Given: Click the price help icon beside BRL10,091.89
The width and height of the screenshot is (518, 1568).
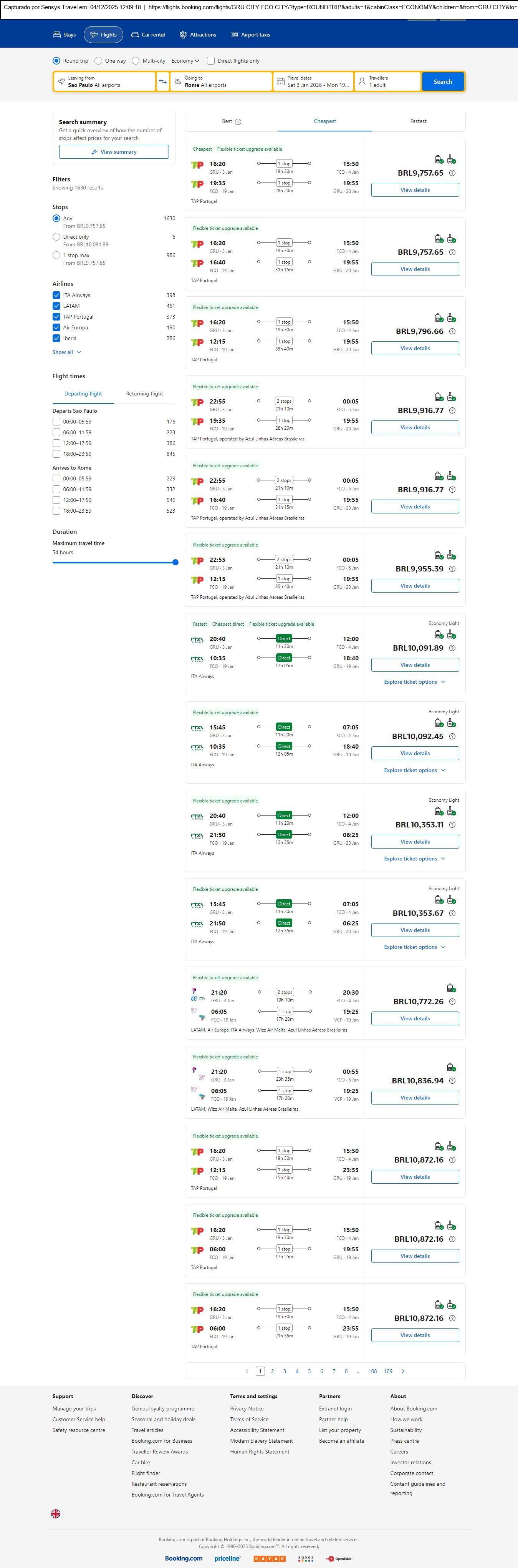Looking at the screenshot, I should (452, 648).
